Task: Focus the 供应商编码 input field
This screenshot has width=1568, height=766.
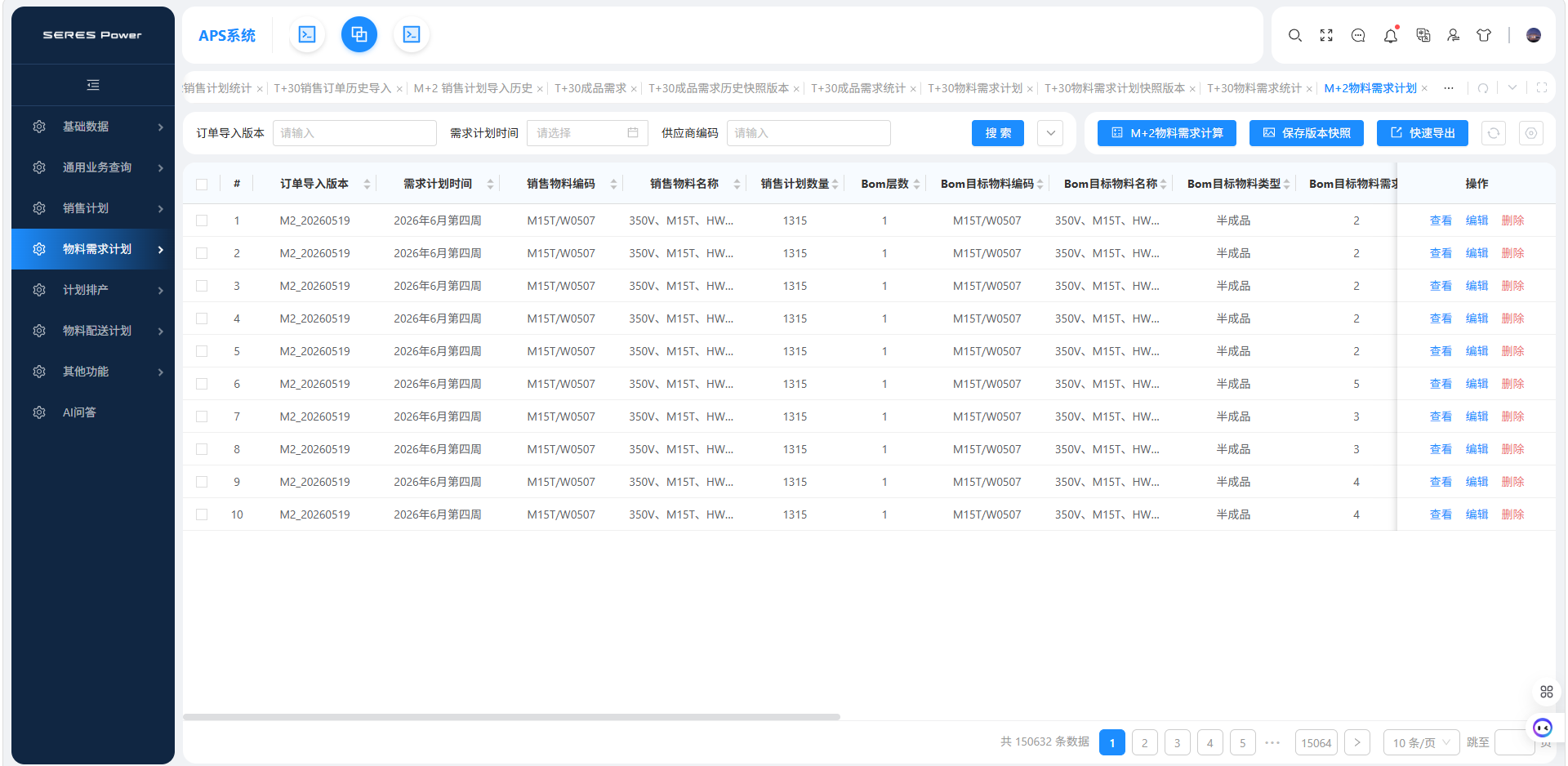Action: tap(808, 133)
